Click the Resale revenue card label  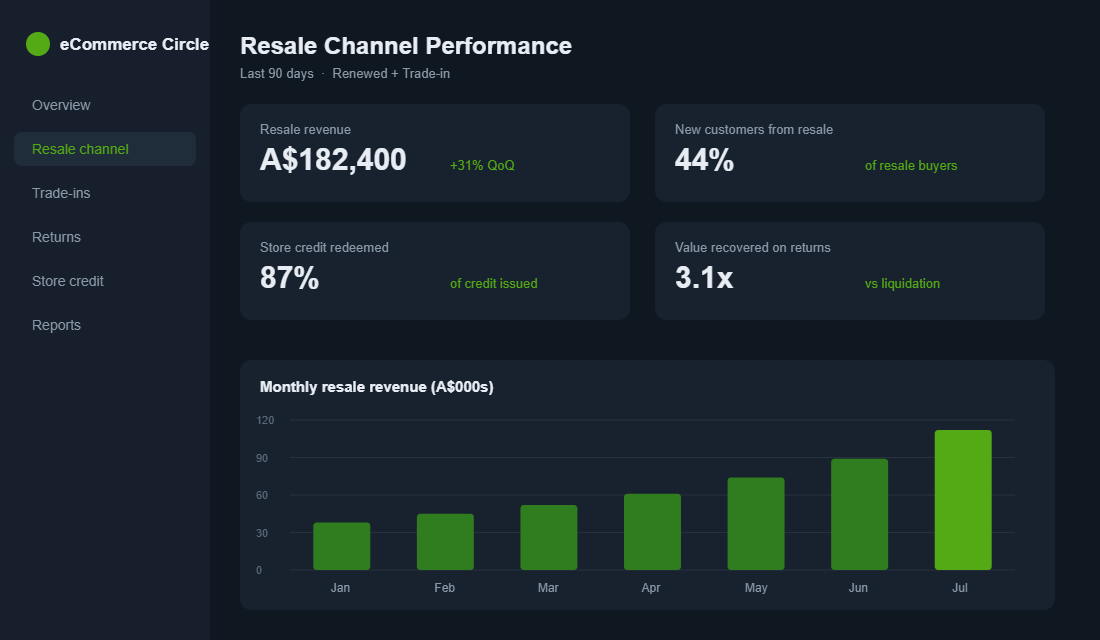click(305, 129)
